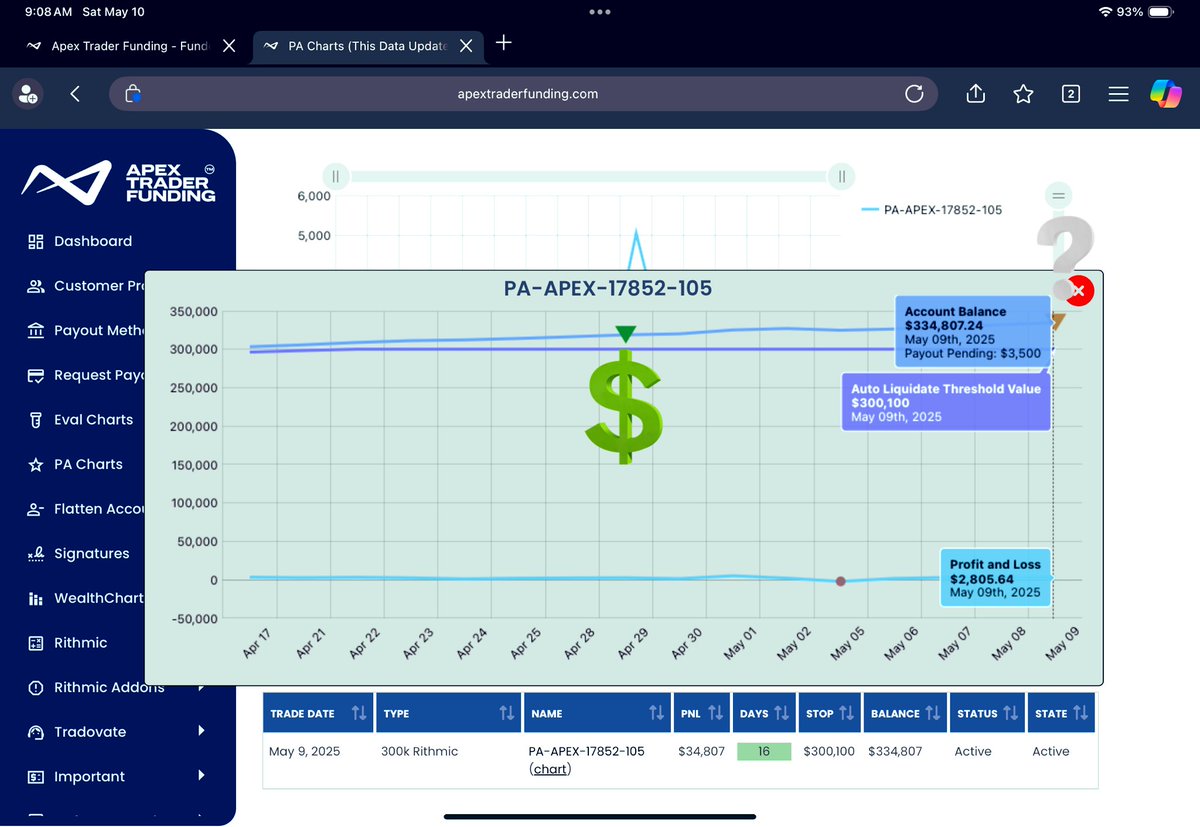
Task: Open the Copilot icon in toolbar
Action: [x=1165, y=94]
